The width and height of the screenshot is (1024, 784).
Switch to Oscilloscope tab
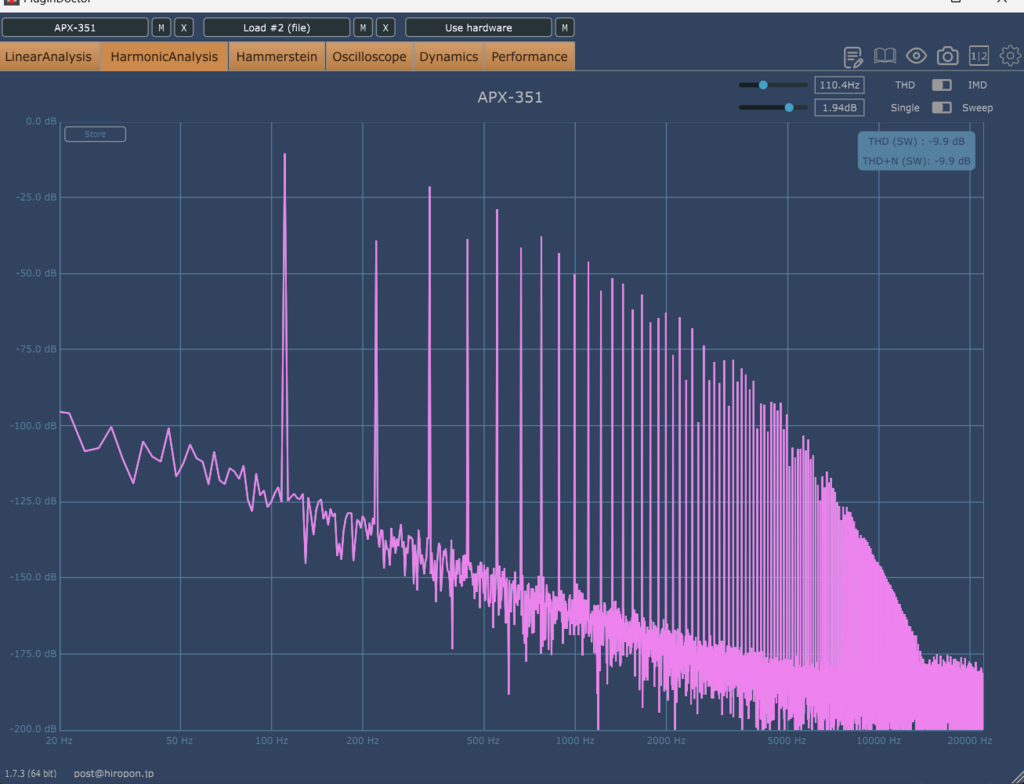370,57
